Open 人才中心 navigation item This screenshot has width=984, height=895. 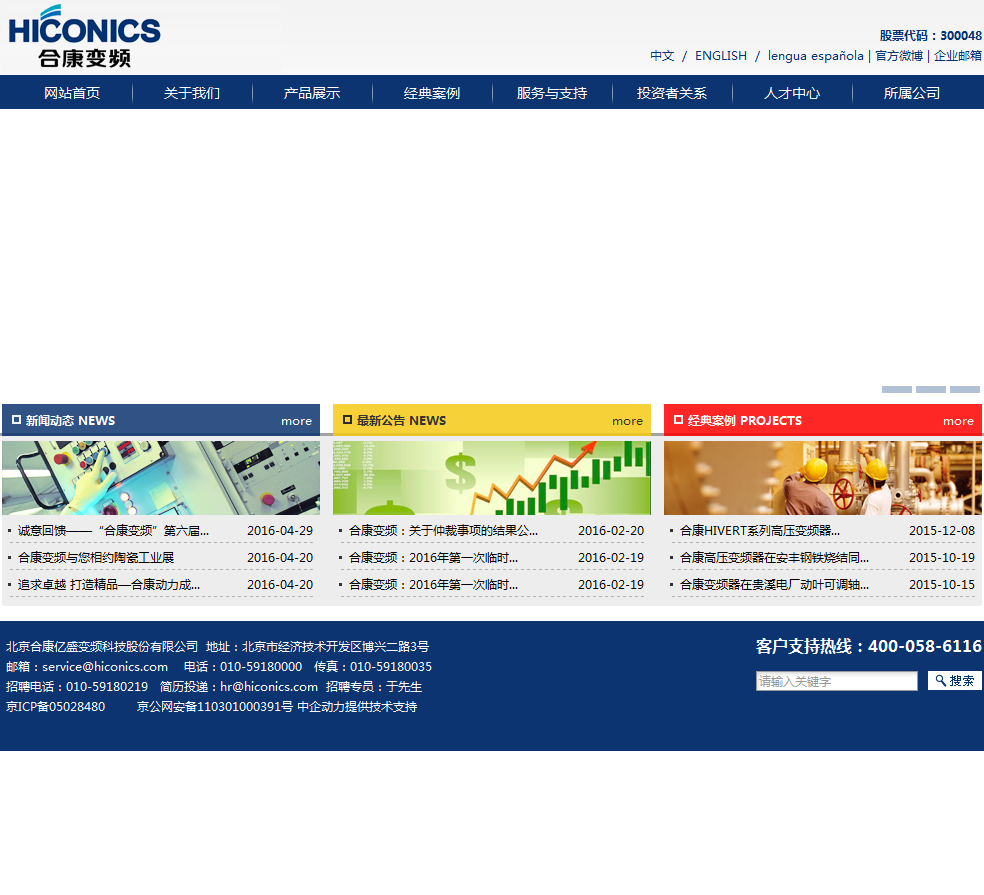(792, 93)
